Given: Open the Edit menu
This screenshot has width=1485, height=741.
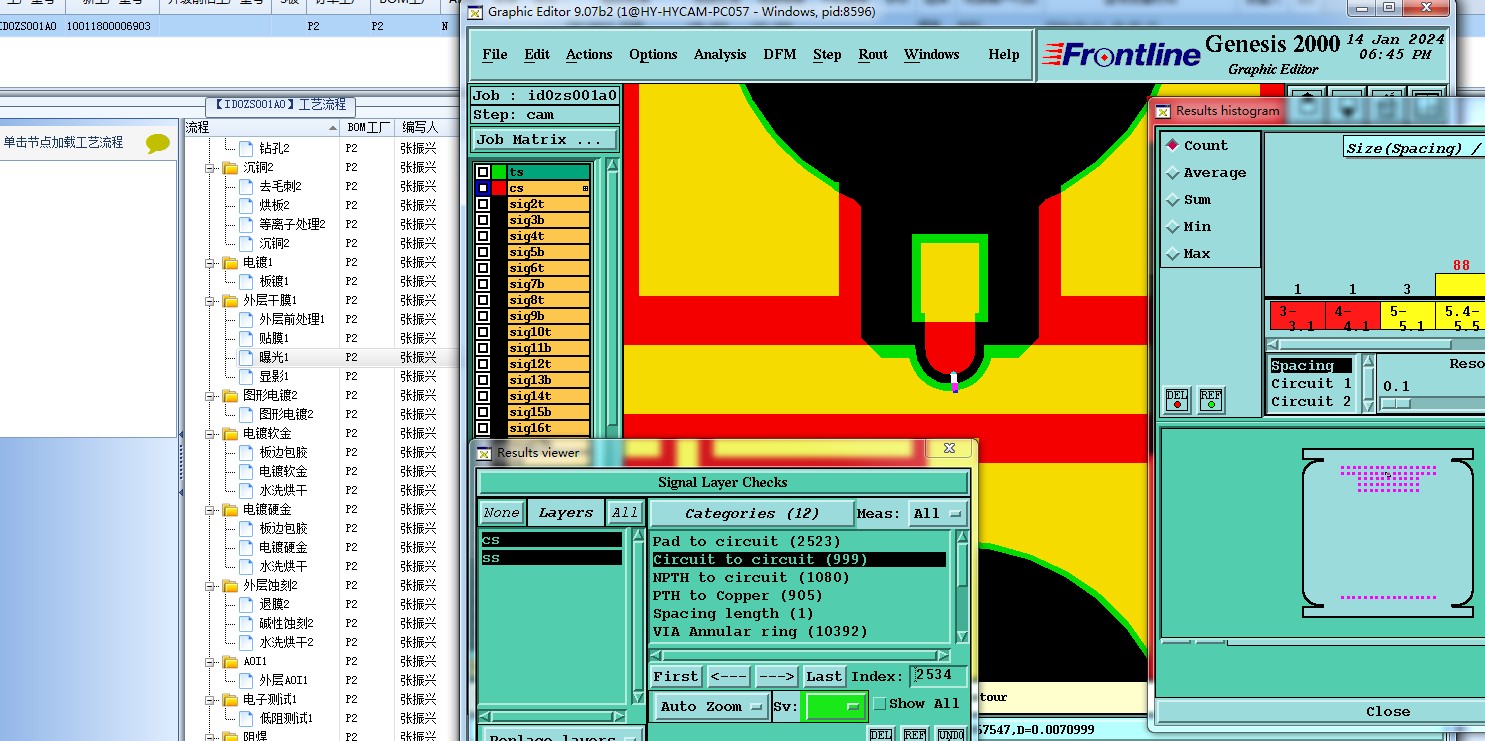Looking at the screenshot, I should [537, 55].
